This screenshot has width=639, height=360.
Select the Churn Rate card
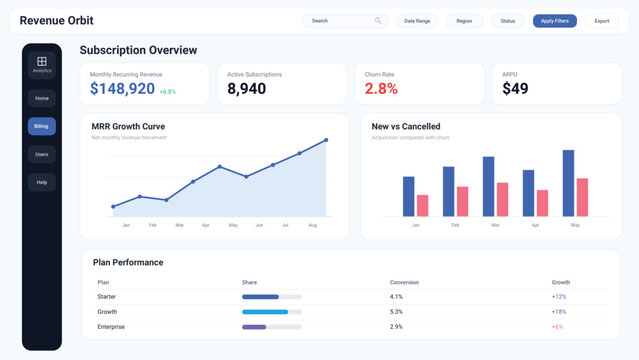tap(419, 84)
